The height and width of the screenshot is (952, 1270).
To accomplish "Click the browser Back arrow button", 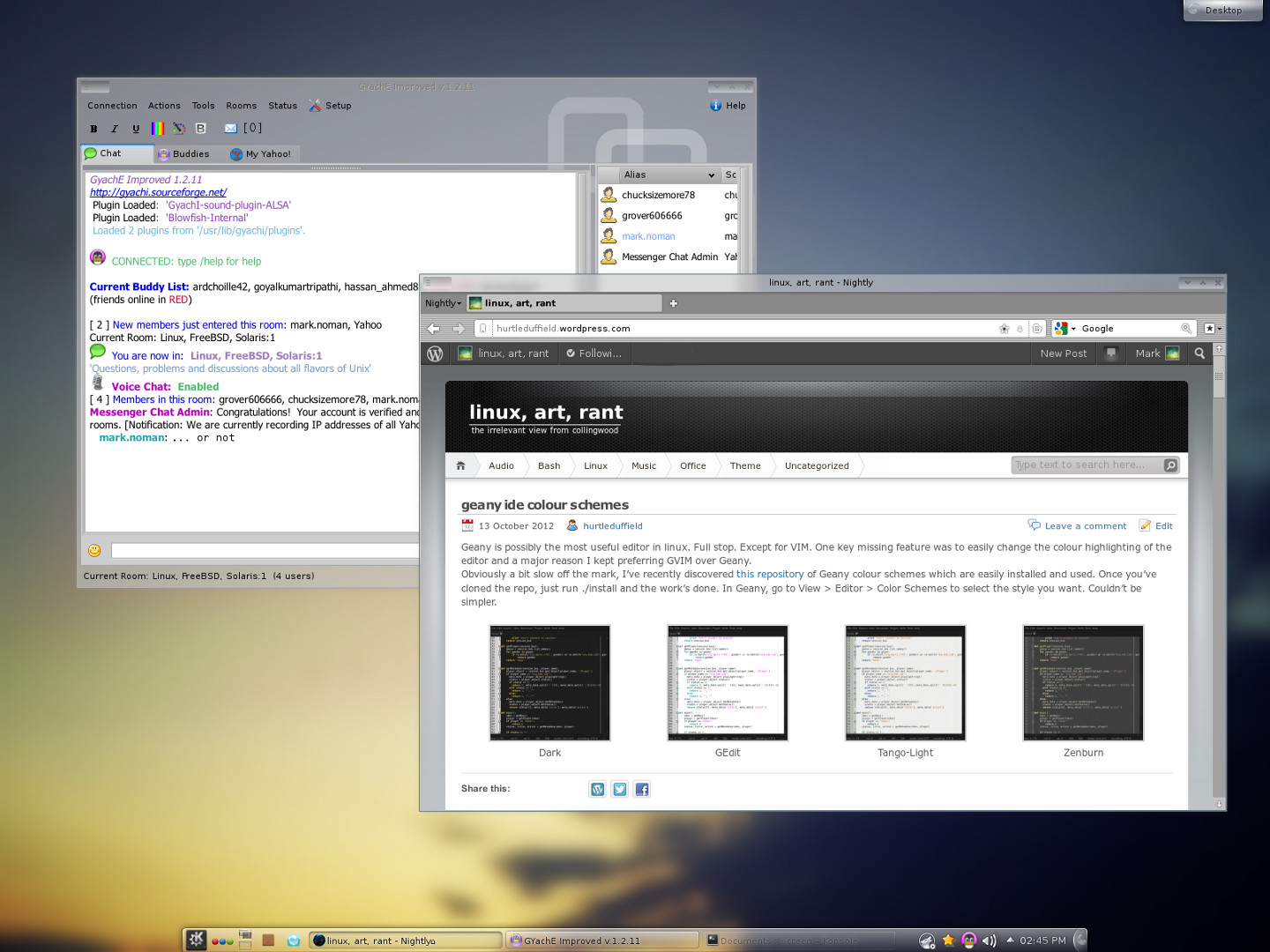I will (x=434, y=329).
